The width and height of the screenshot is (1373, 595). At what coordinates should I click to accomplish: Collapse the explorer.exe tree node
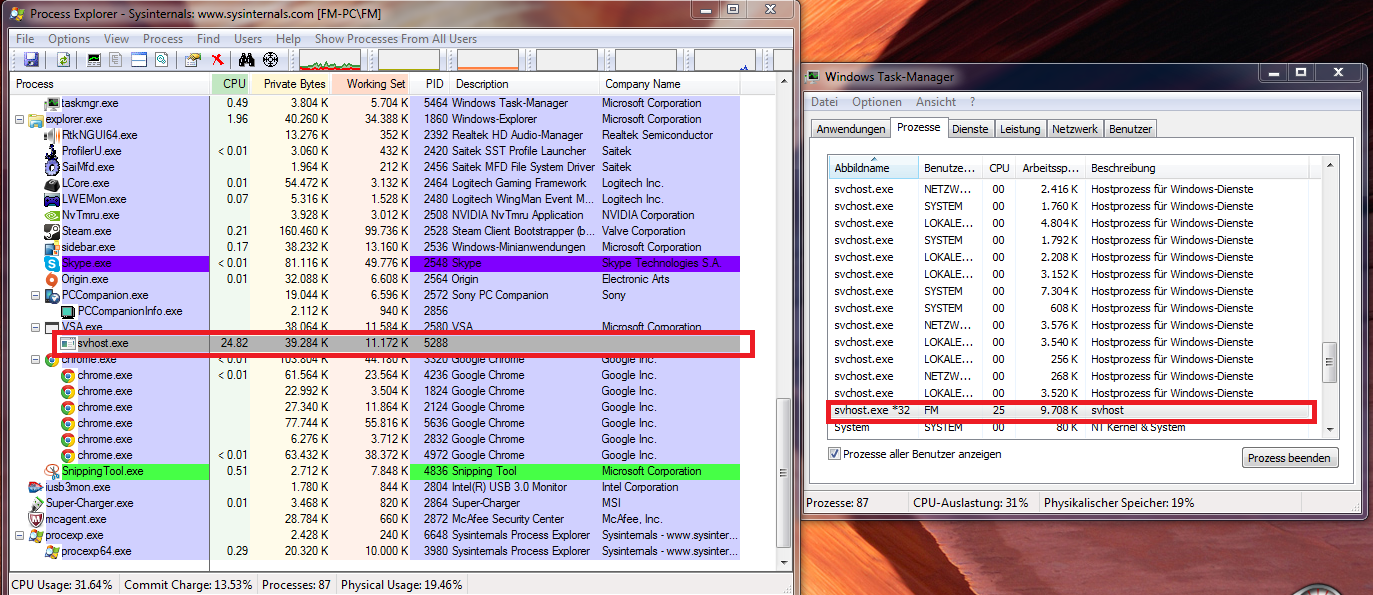[21, 119]
